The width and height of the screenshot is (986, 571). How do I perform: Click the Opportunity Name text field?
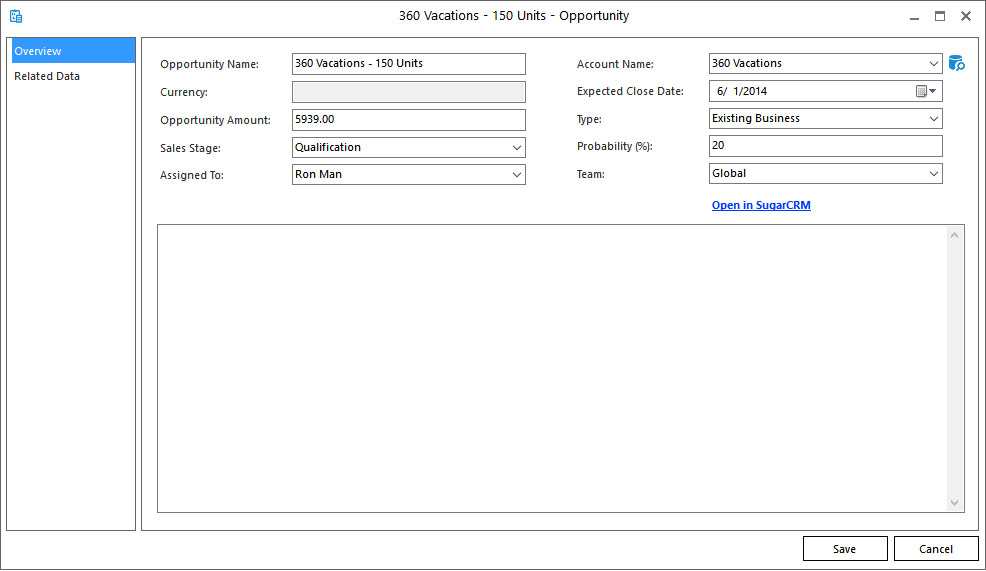408,64
